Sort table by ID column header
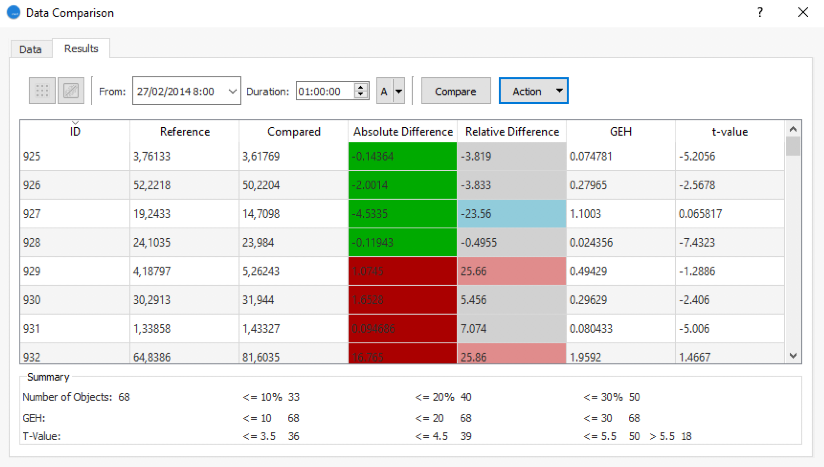 coord(75,132)
